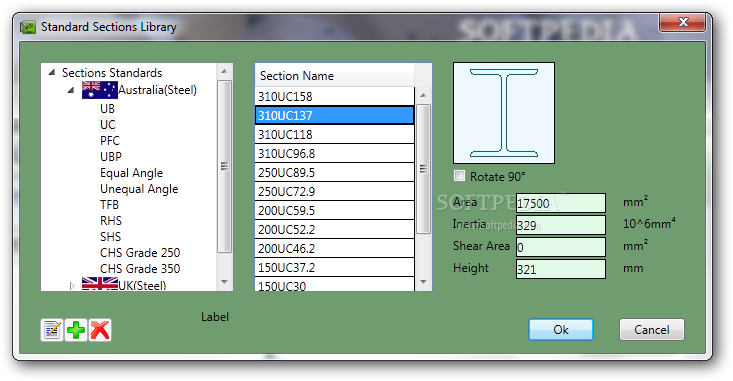Image resolution: width=733 pixels, height=381 pixels.
Task: Click the I-beam section preview image
Action: tap(504, 113)
